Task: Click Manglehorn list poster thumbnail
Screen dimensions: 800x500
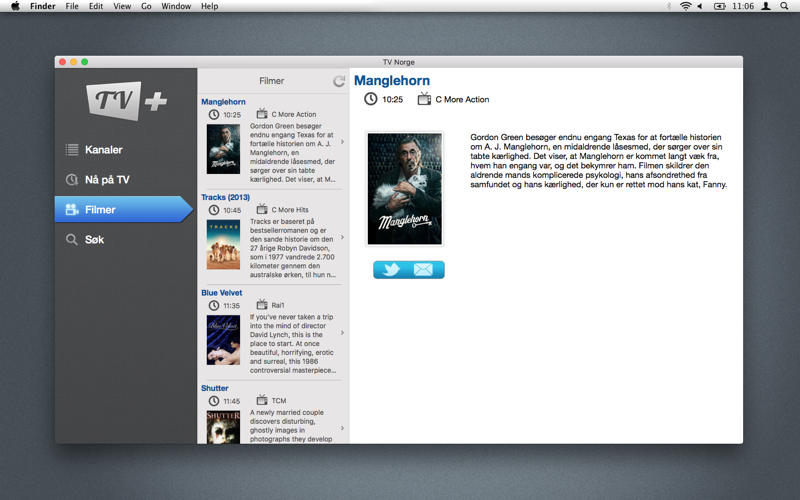Action: click(223, 149)
